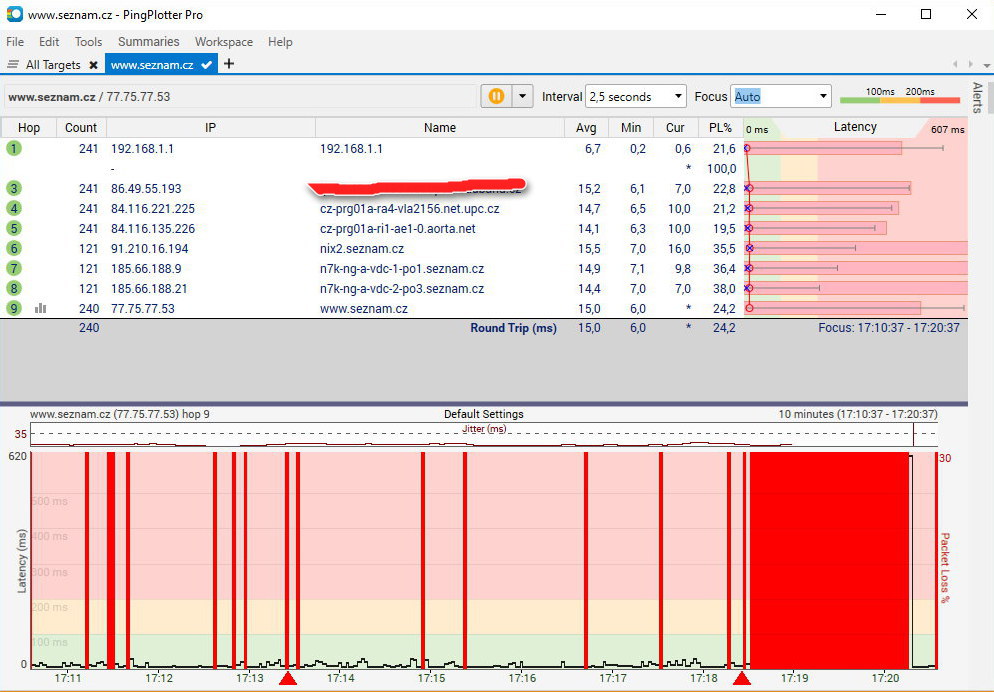Add a new target tab with plus icon
The width and height of the screenshot is (994, 692).
[229, 64]
